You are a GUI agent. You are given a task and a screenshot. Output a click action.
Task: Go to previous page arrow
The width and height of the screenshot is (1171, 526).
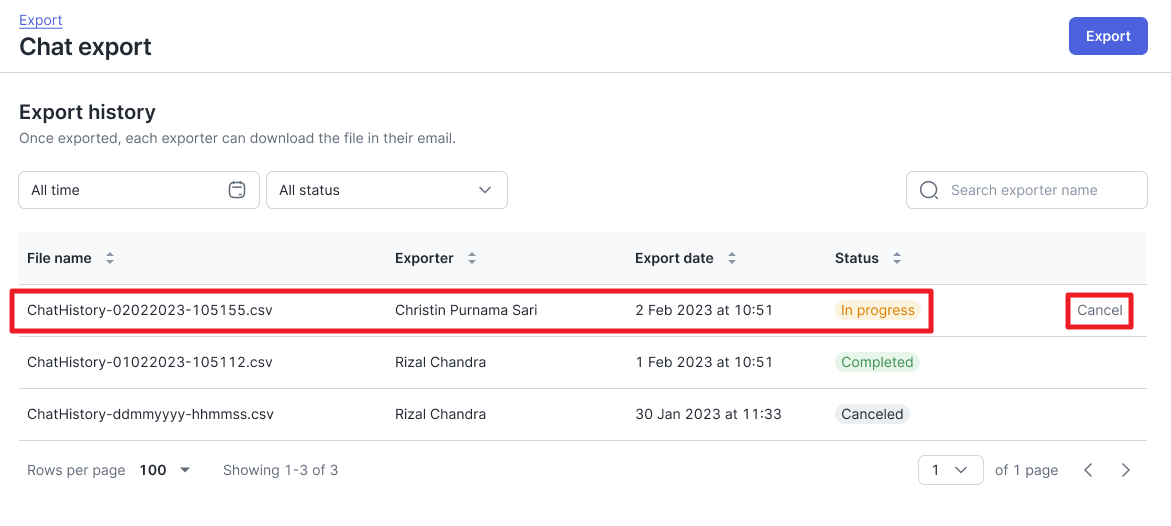click(x=1088, y=470)
